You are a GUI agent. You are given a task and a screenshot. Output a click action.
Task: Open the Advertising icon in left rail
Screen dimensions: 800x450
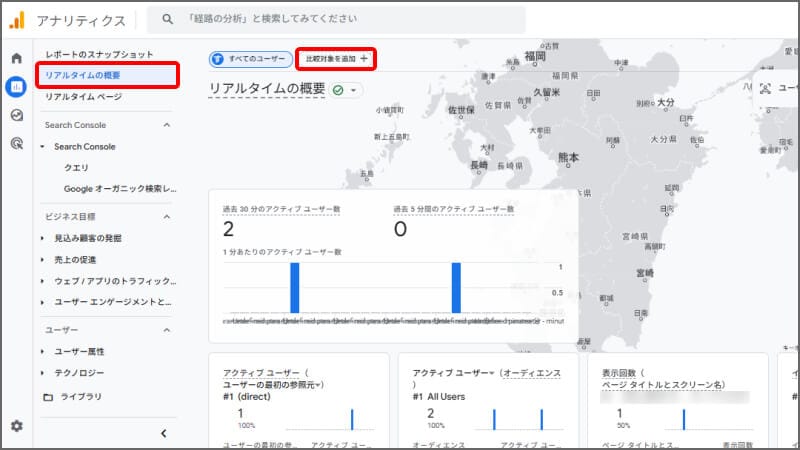pos(16,144)
